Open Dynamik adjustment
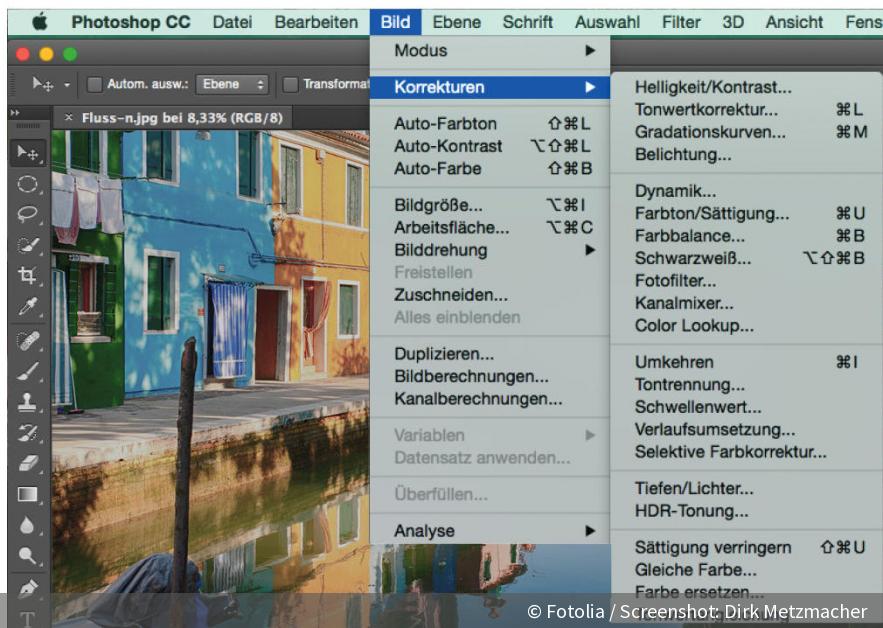Image resolution: width=883 pixels, height=628 pixels. pyautogui.click(x=747, y=191)
